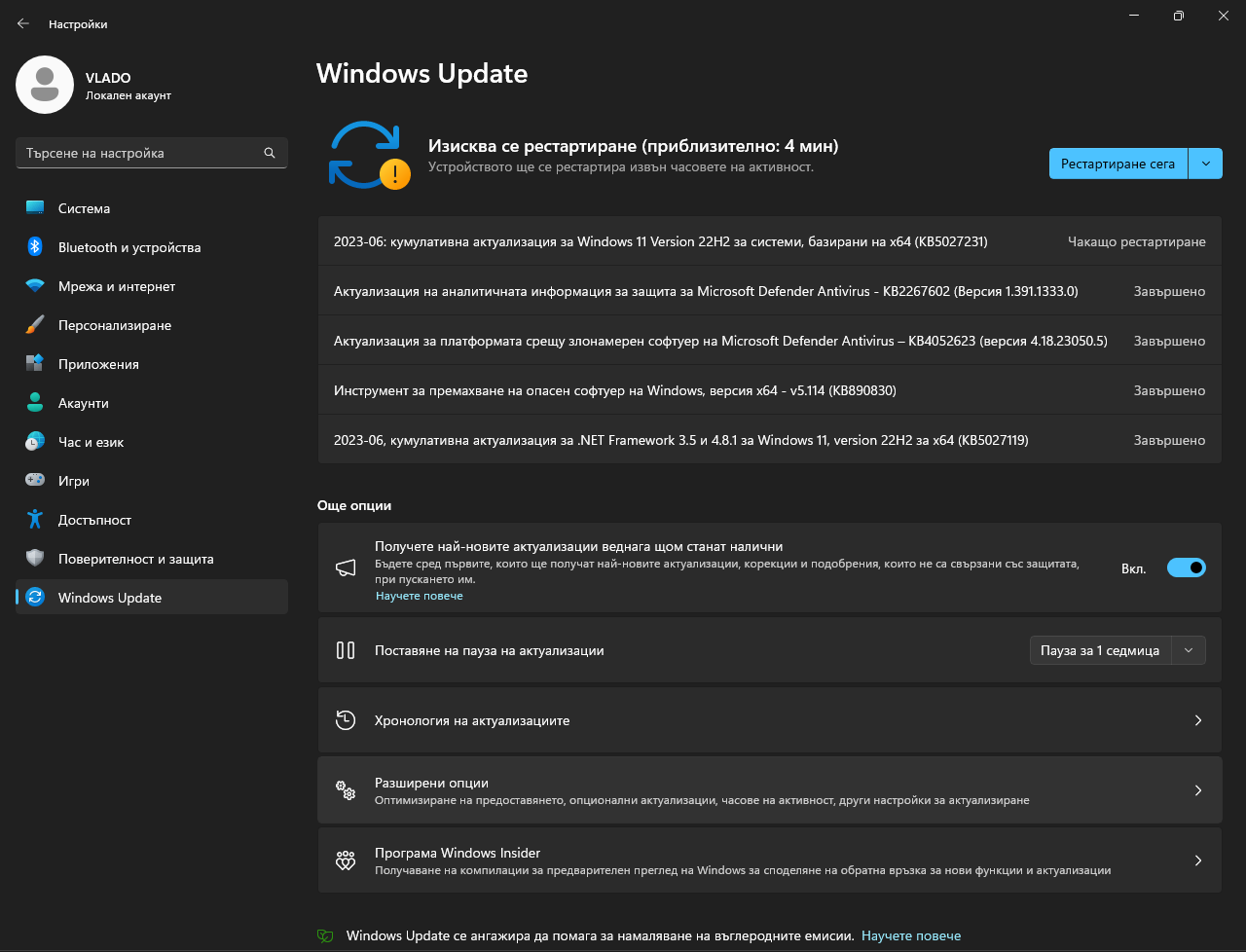Click the Хронология на актуализациите label
This screenshot has height=952, width=1246.
[x=472, y=720]
